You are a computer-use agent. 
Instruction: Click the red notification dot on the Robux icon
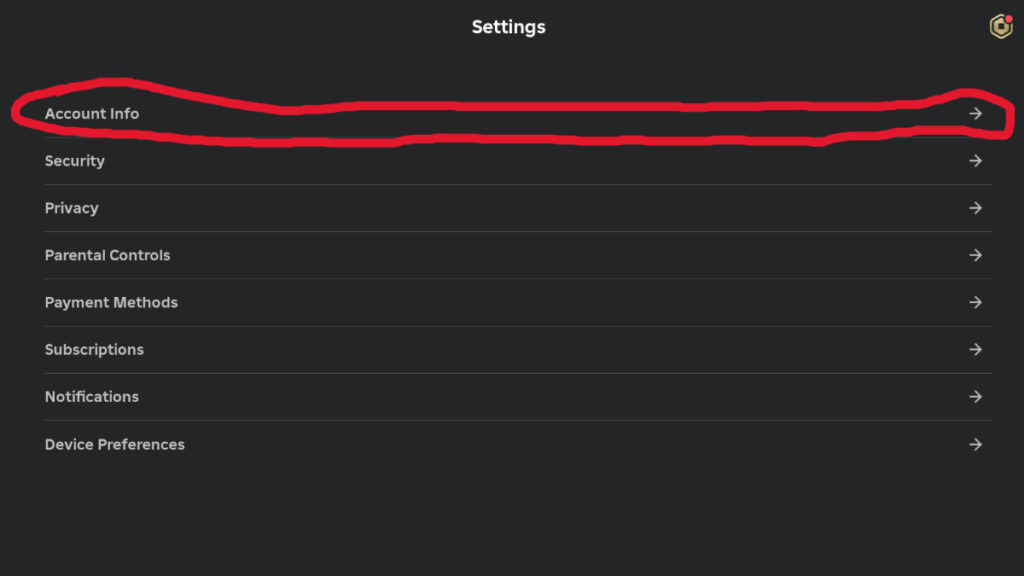pyautogui.click(x=1009, y=17)
